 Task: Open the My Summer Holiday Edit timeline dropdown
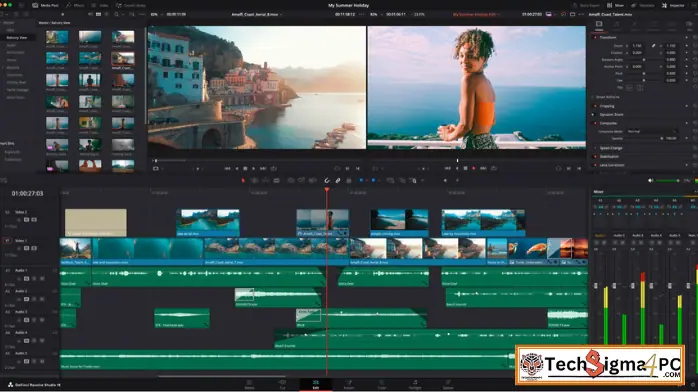(476, 14)
